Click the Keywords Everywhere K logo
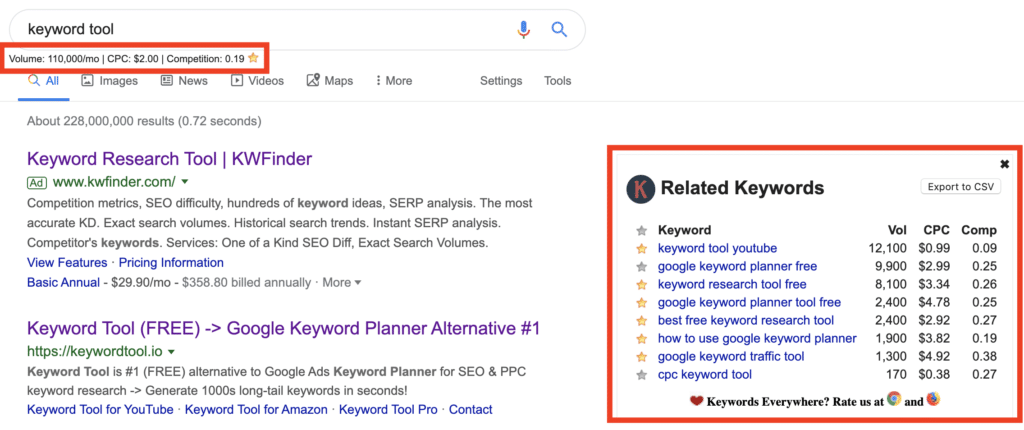The image size is (1024, 430). point(640,188)
